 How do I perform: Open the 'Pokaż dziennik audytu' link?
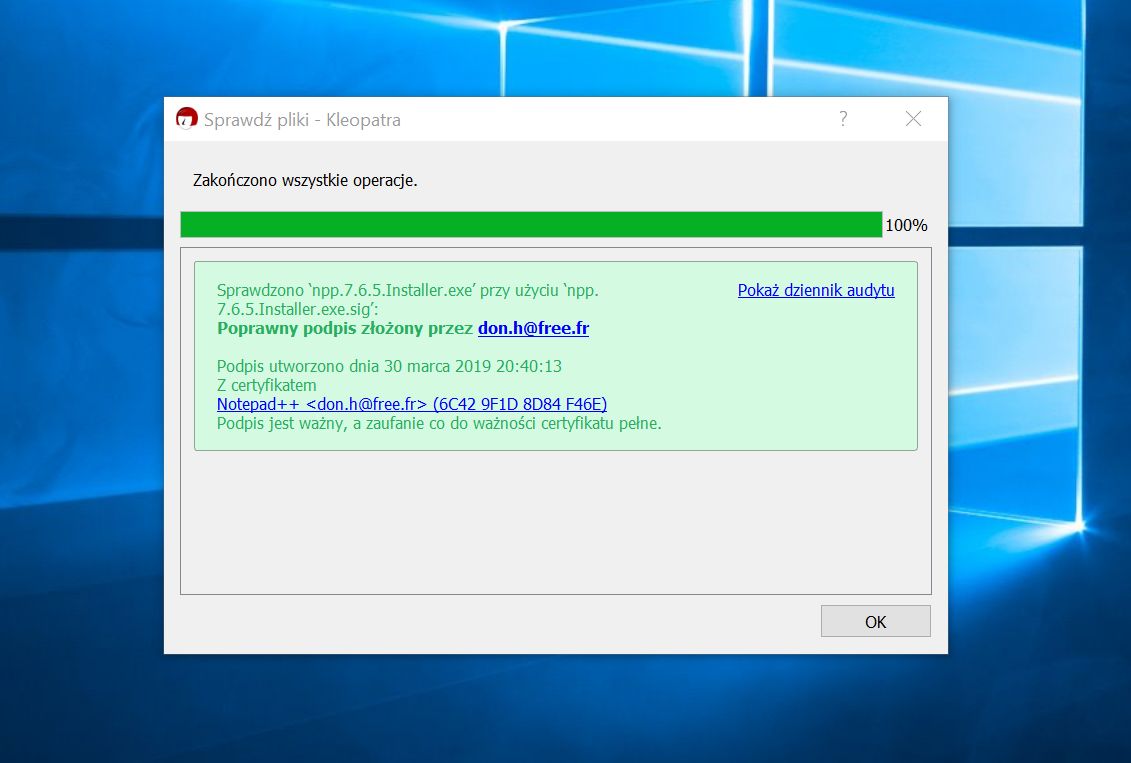(816, 290)
